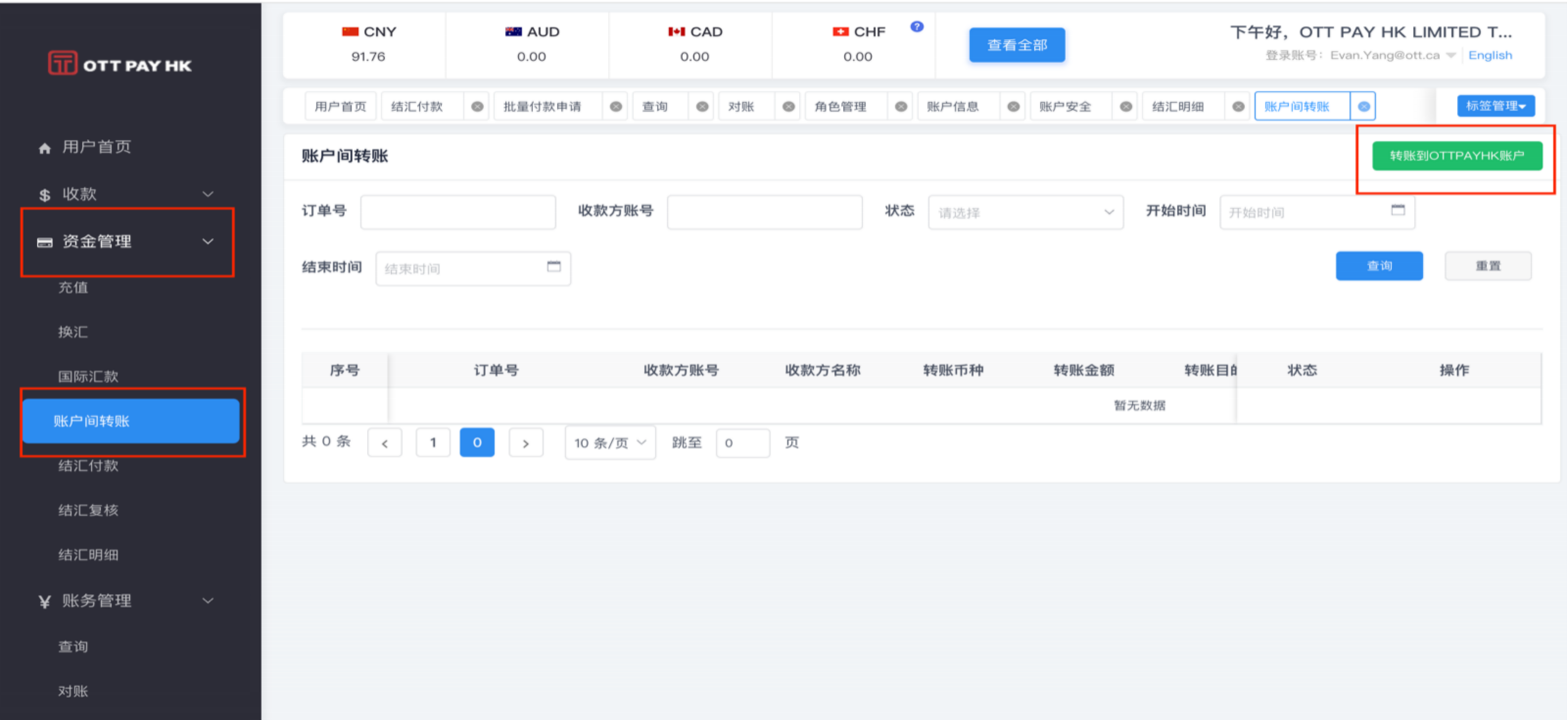Open the 结束时间 calendar icon
The width and height of the screenshot is (1568, 720).
point(554,266)
